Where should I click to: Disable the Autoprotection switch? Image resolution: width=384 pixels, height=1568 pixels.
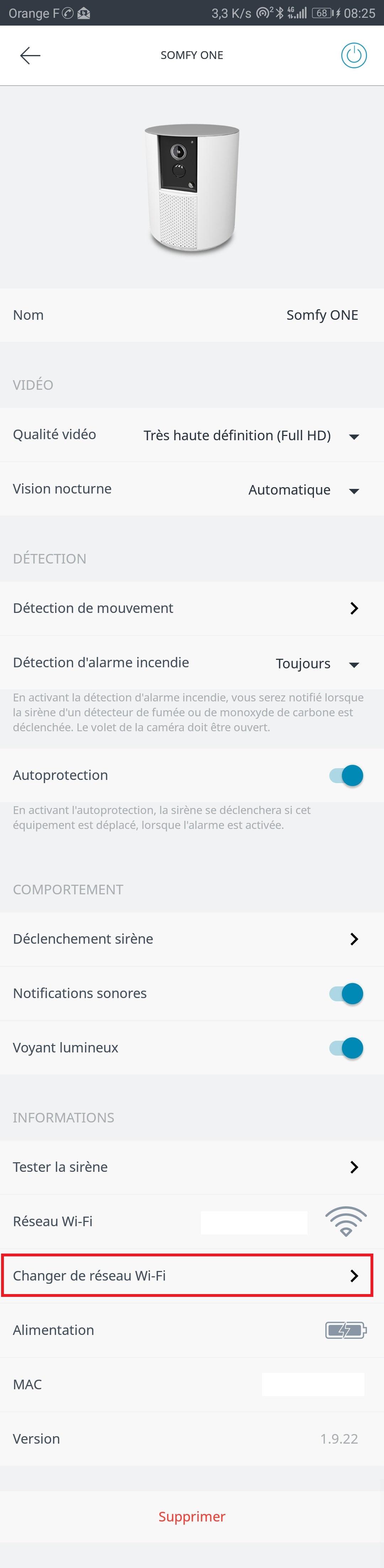(x=346, y=776)
